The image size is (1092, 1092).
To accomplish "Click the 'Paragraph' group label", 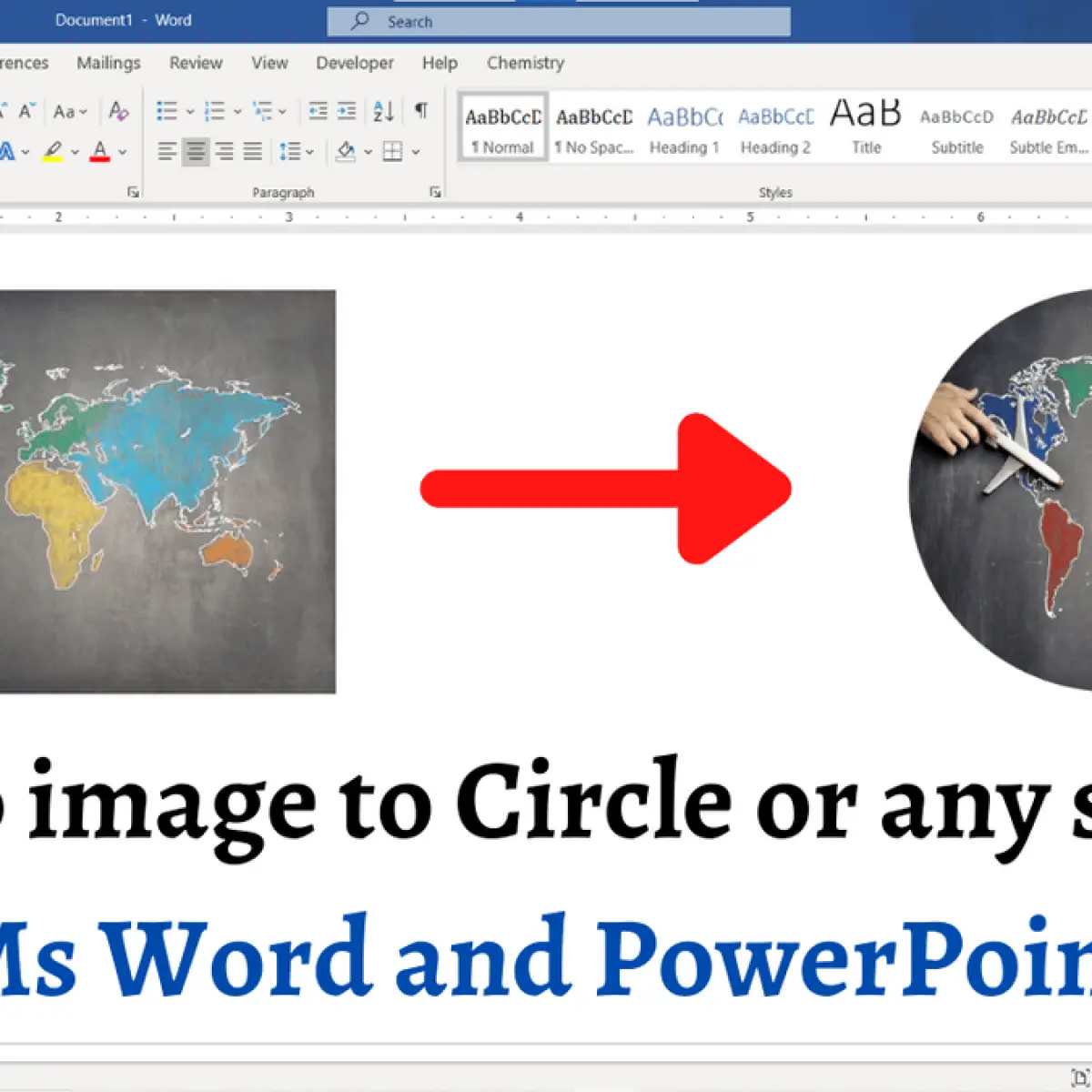I will point(283,192).
